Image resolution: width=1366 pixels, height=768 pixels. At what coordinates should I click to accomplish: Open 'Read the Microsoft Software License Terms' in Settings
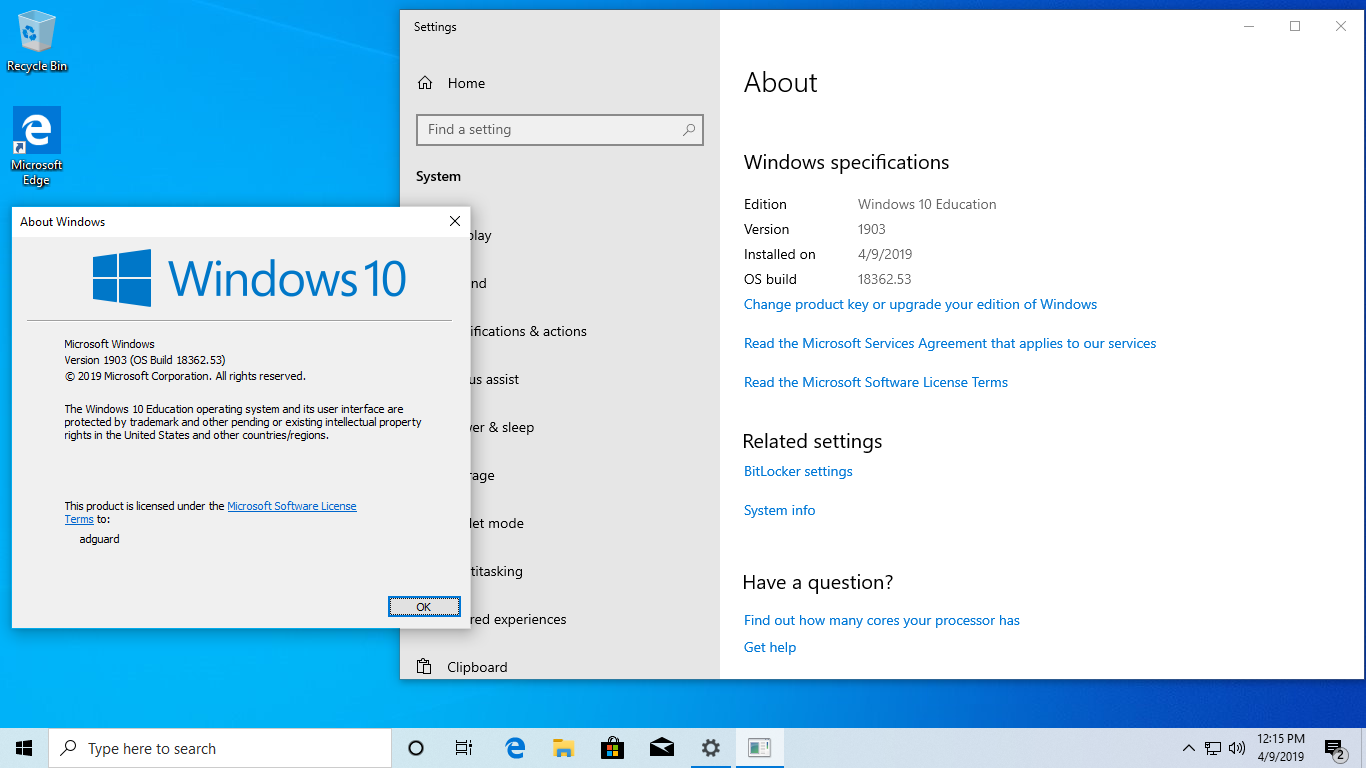876,382
